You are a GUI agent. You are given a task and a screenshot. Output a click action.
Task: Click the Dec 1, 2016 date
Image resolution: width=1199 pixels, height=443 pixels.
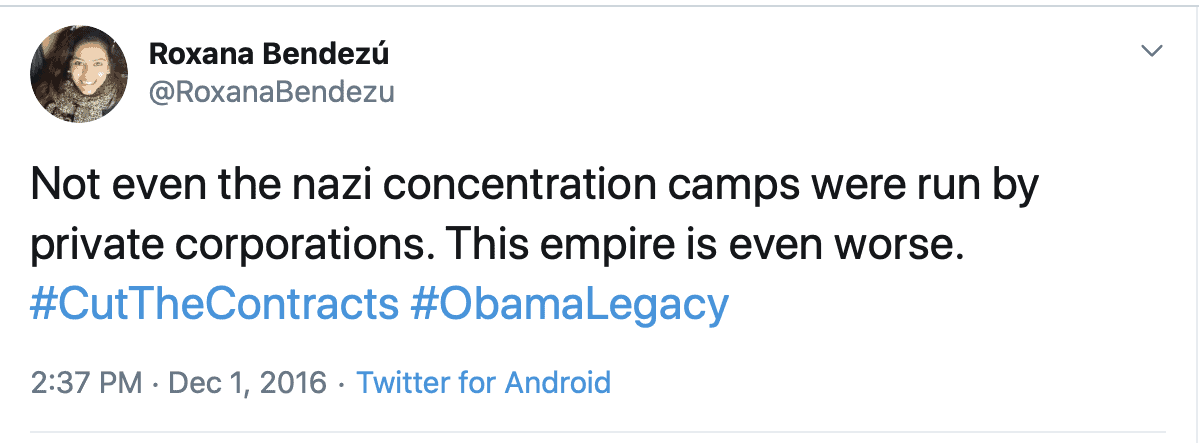tap(247, 382)
